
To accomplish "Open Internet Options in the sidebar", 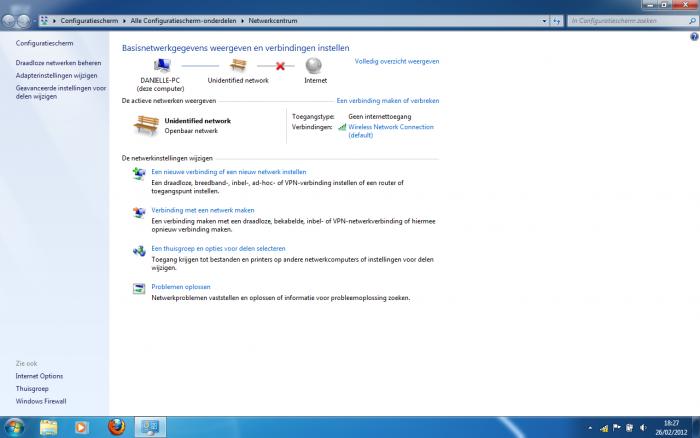I will pos(39,376).
